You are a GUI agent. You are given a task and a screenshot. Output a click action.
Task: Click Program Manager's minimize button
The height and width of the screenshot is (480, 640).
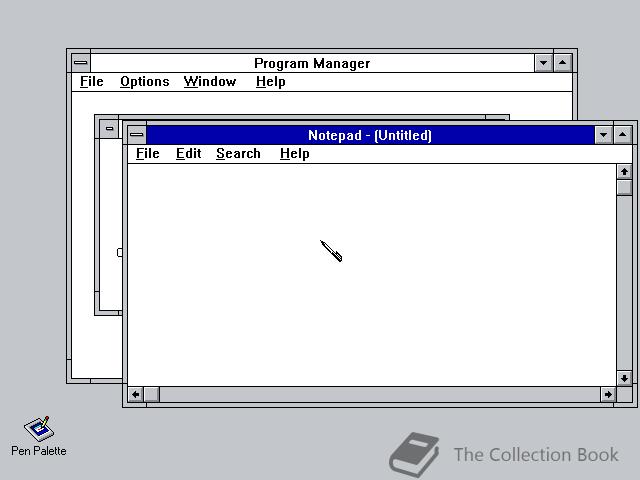point(543,63)
